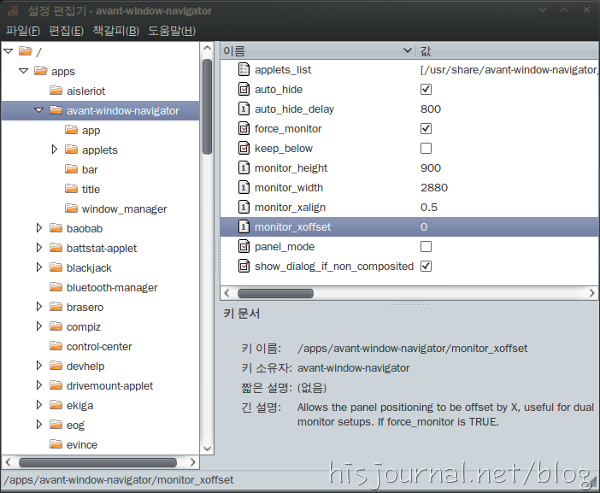This screenshot has width=600, height=493.
Task: Uncheck the force_monitor value checkbox
Action: pos(426,128)
